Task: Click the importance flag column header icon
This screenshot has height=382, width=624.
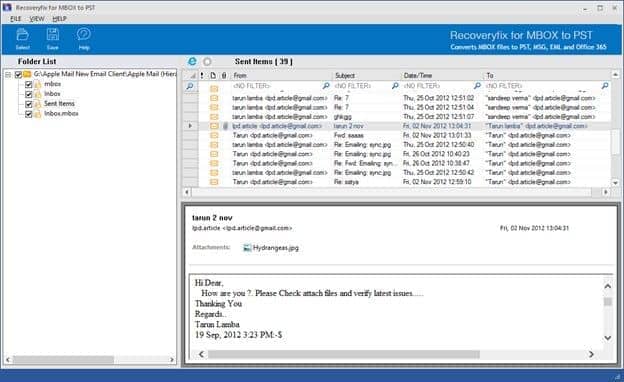Action: [202, 75]
